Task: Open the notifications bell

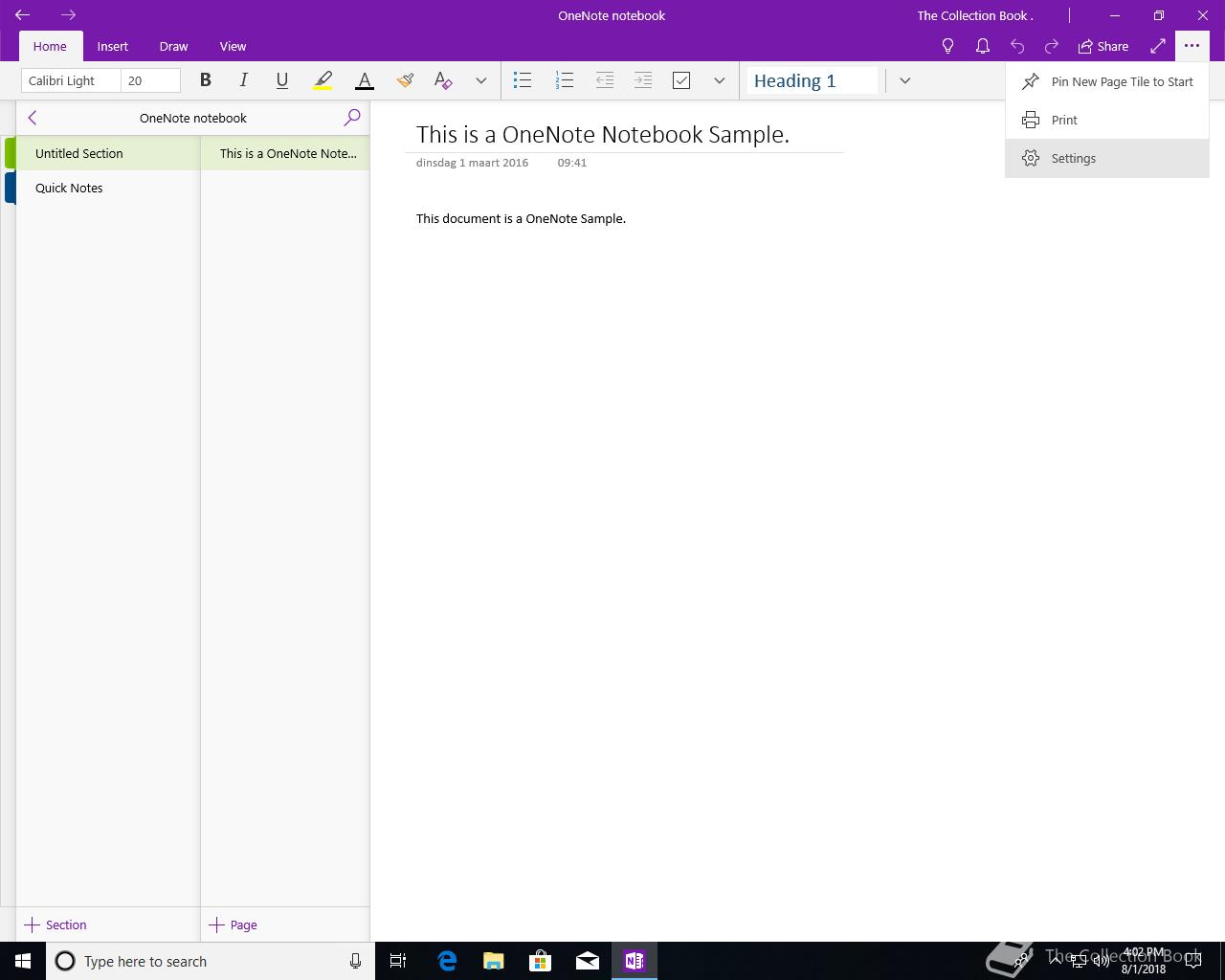Action: point(982,46)
